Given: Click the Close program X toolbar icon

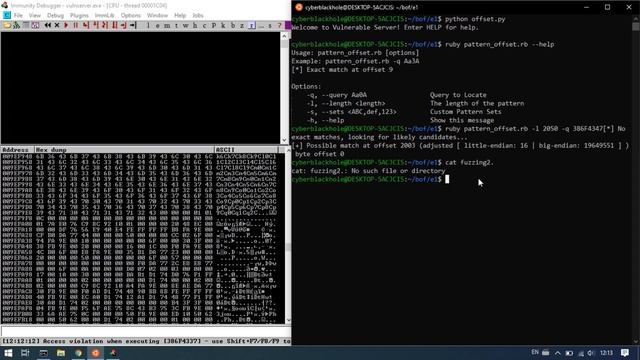Looking at the screenshot, I should click(x=57, y=25).
